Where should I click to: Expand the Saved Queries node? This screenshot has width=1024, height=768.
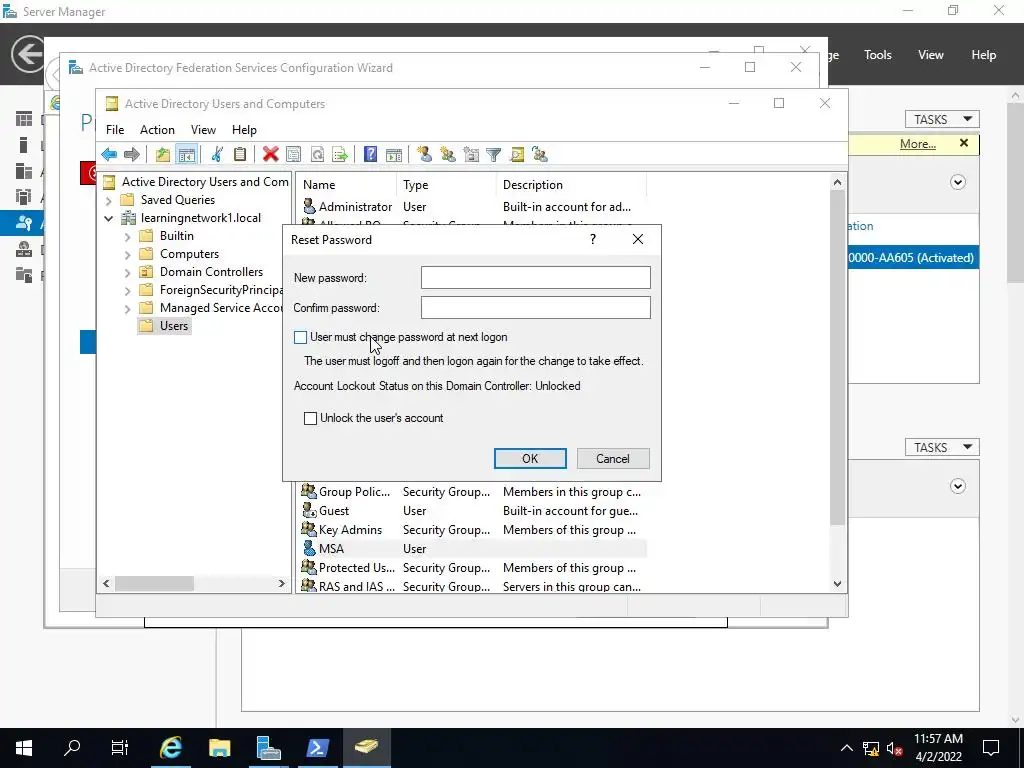(109, 200)
